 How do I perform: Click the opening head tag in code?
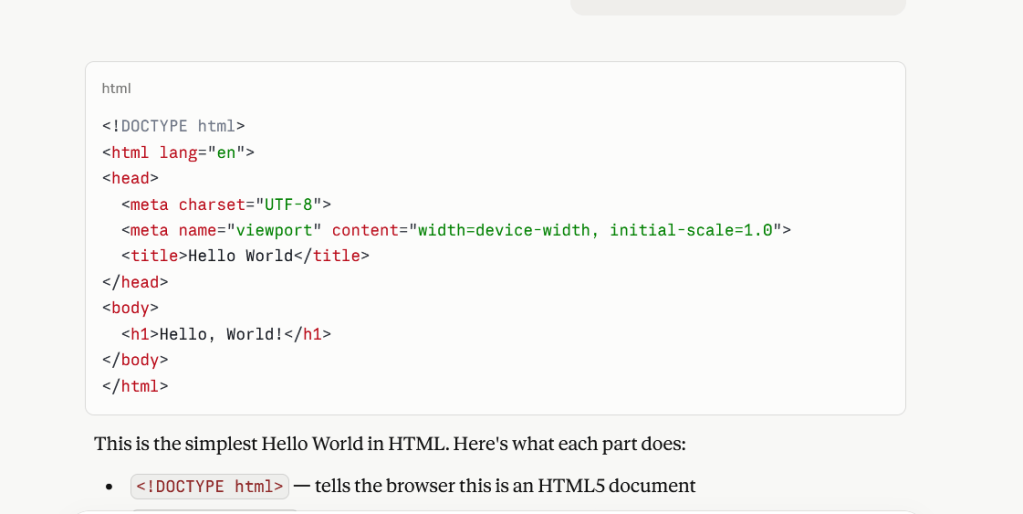(130, 178)
